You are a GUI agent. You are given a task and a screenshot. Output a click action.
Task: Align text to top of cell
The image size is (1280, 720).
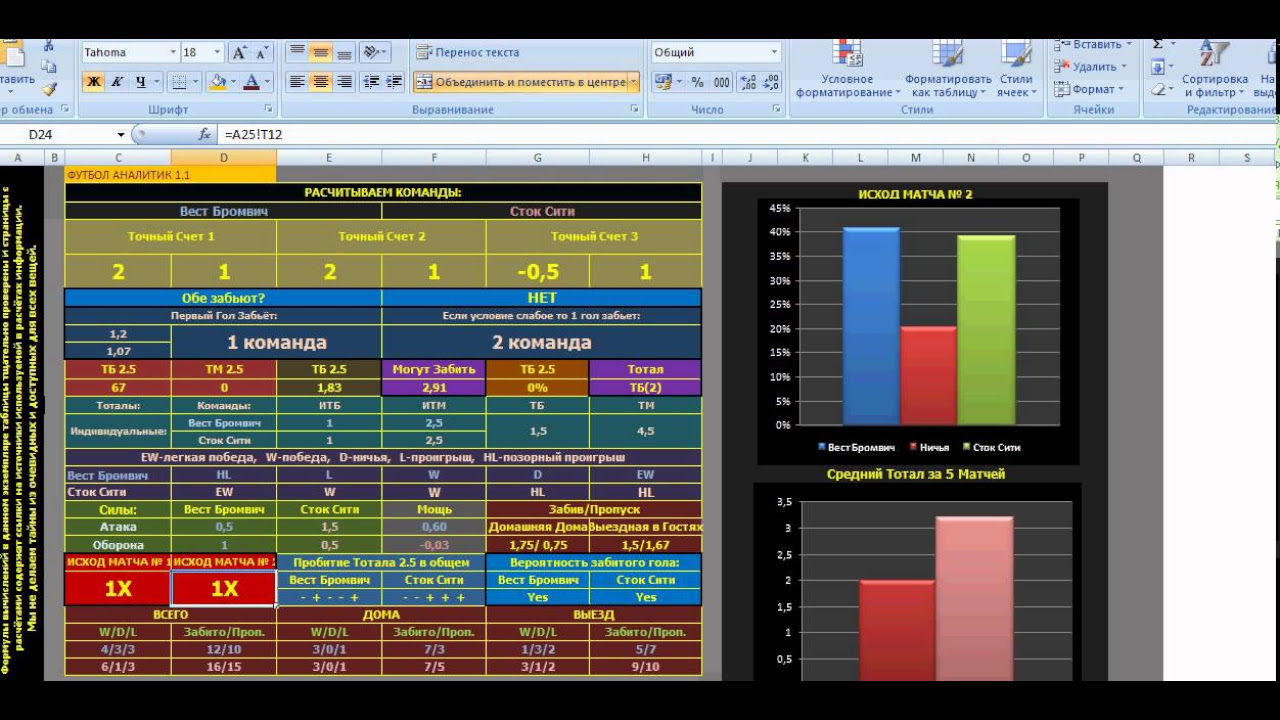[297, 52]
